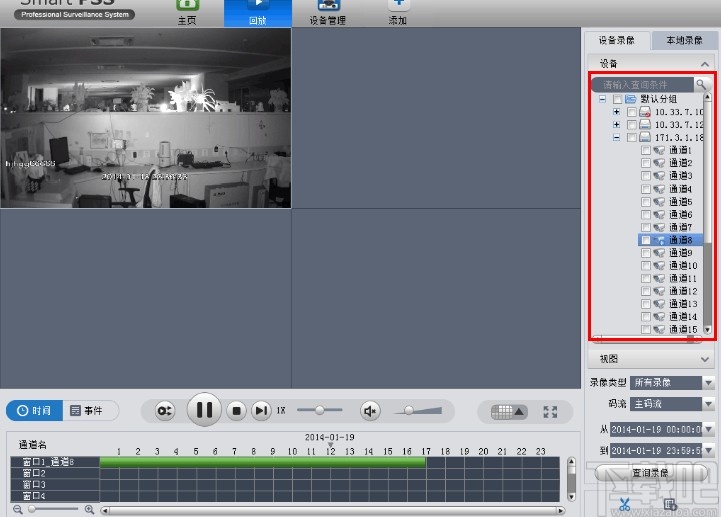The width and height of the screenshot is (721, 517).
Task: Toggle the mute speaker icon
Action: [x=370, y=410]
